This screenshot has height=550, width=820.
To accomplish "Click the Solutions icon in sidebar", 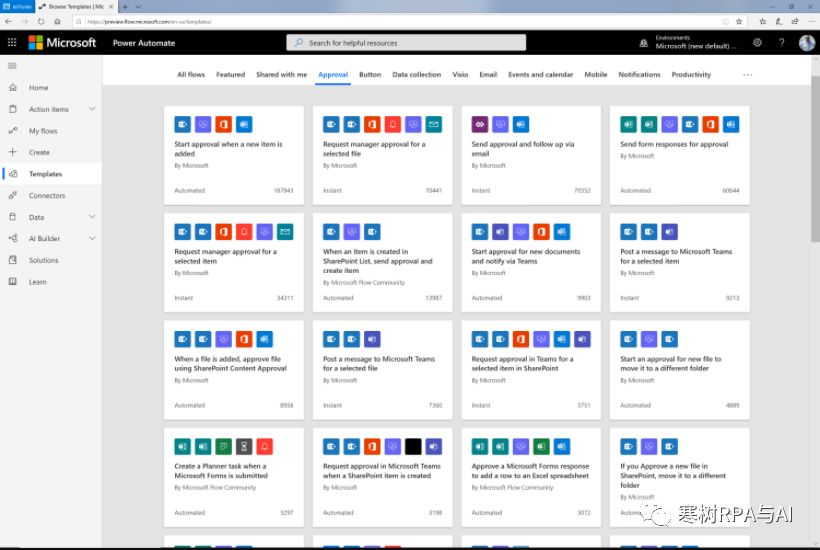I will pyautogui.click(x=13, y=260).
